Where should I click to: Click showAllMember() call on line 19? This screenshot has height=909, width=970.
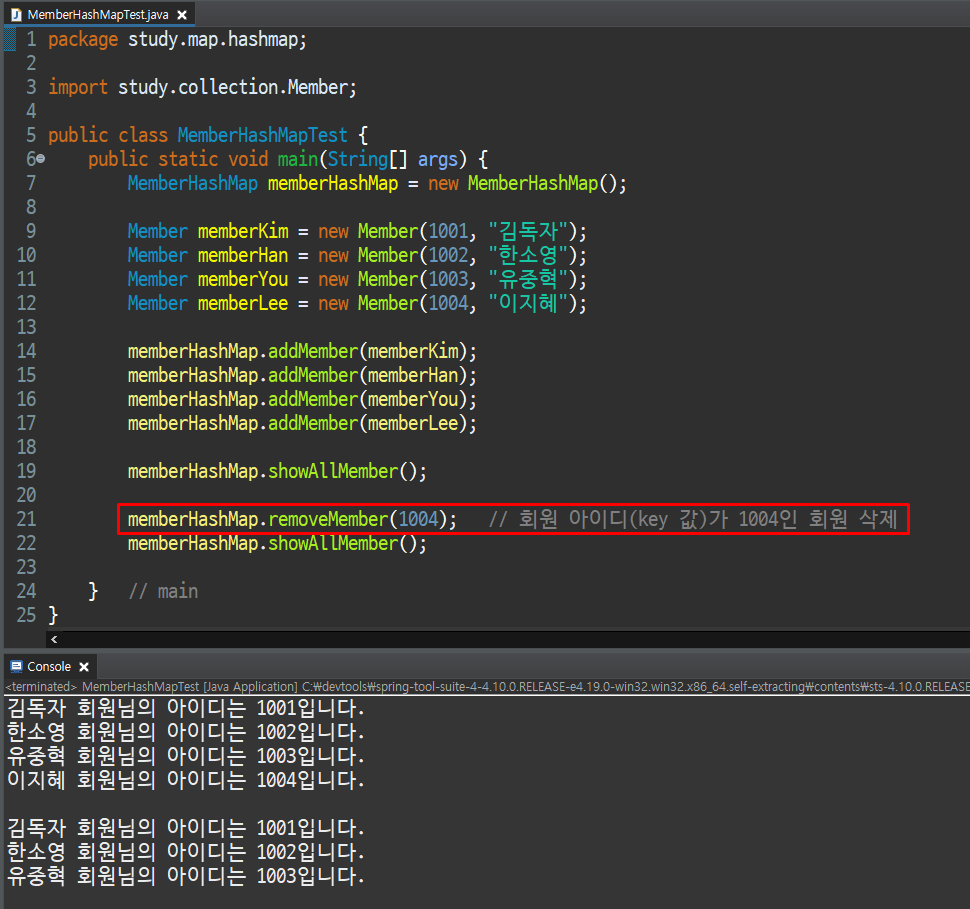click(x=342, y=472)
